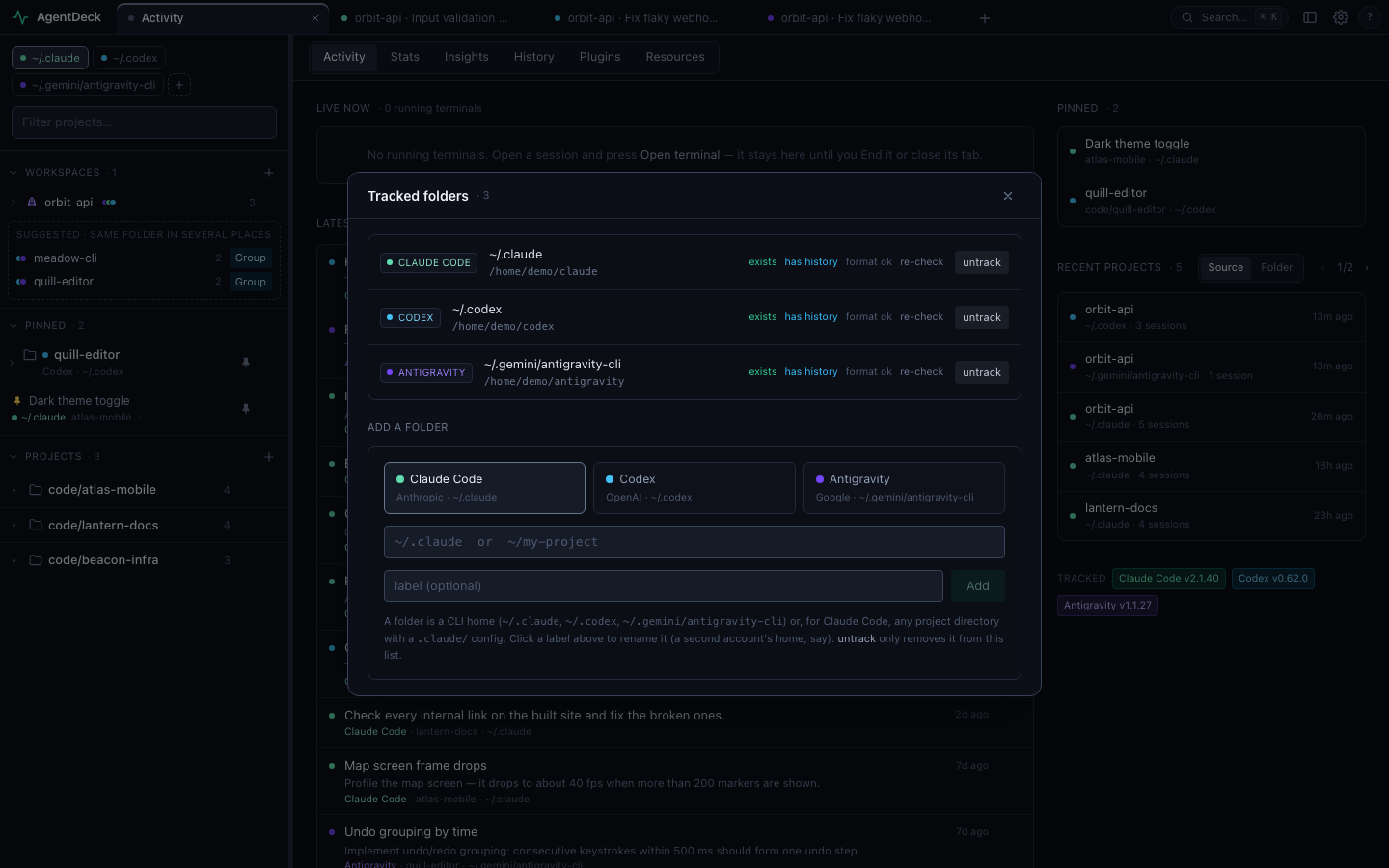
Task: Expand the code/lantern-docs project
Action: [14, 526]
